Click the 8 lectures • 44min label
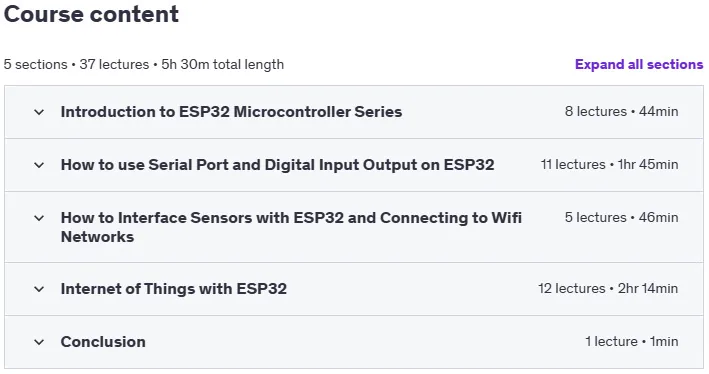 tap(621, 111)
